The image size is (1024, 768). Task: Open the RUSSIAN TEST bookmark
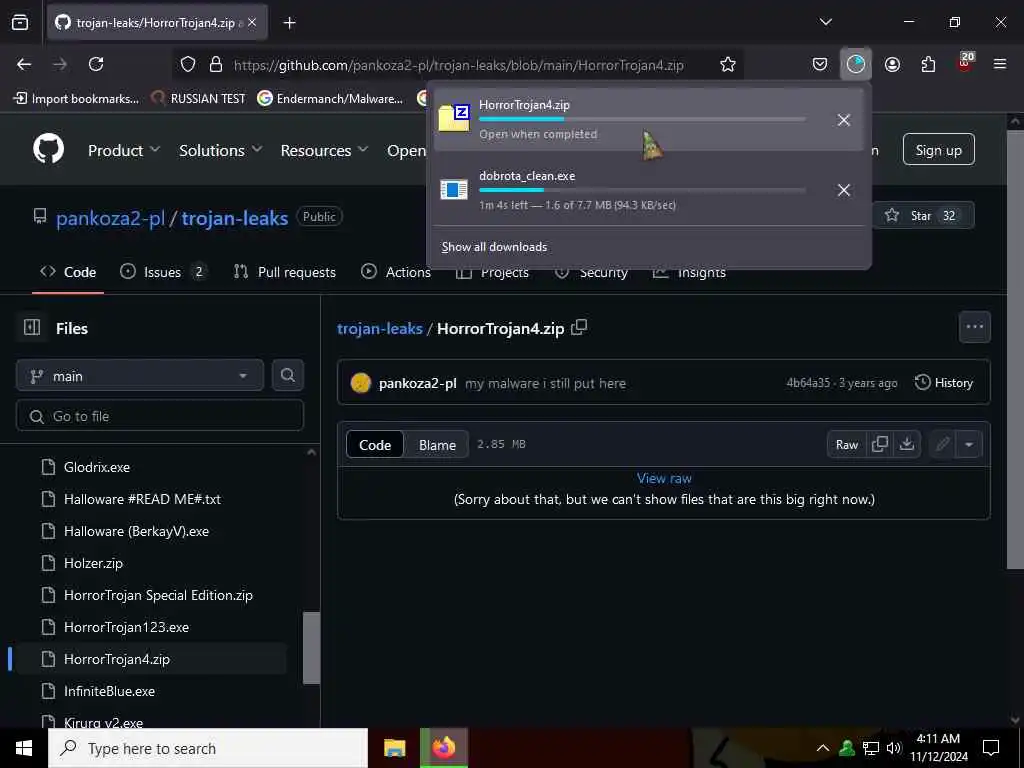(x=198, y=99)
